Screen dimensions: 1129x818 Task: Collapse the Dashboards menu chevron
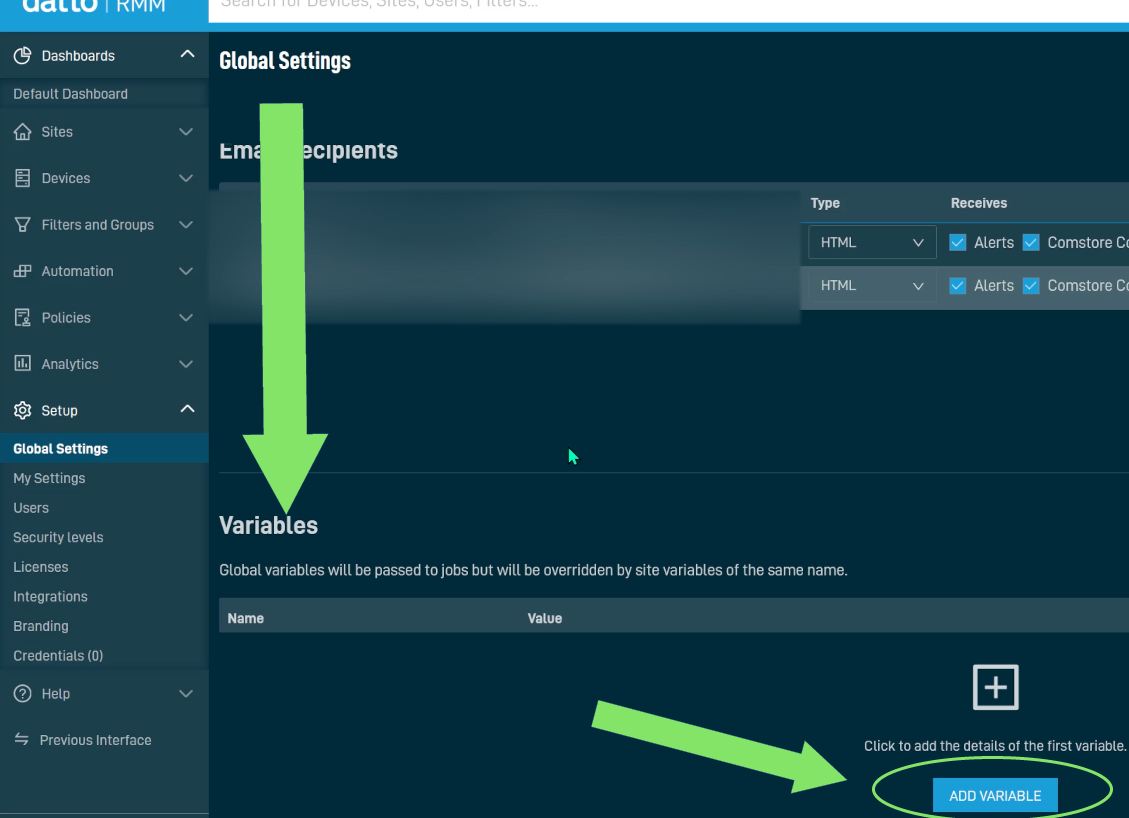[x=187, y=54]
